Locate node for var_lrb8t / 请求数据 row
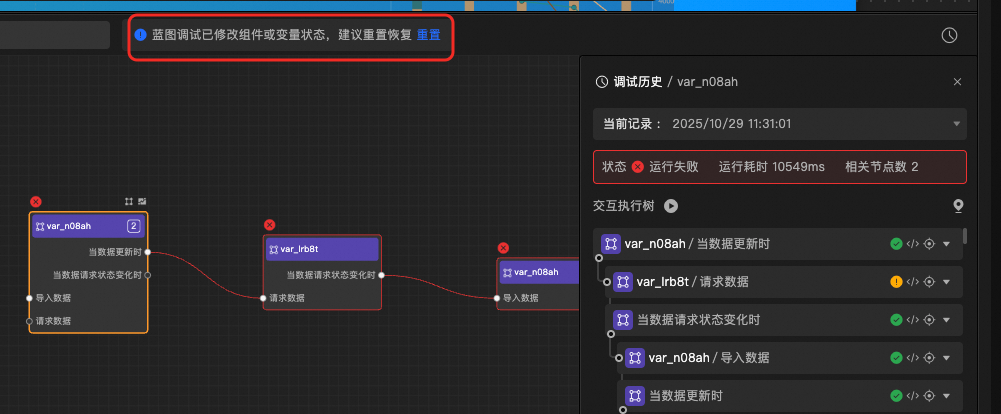1001x414 pixels. pos(930,282)
